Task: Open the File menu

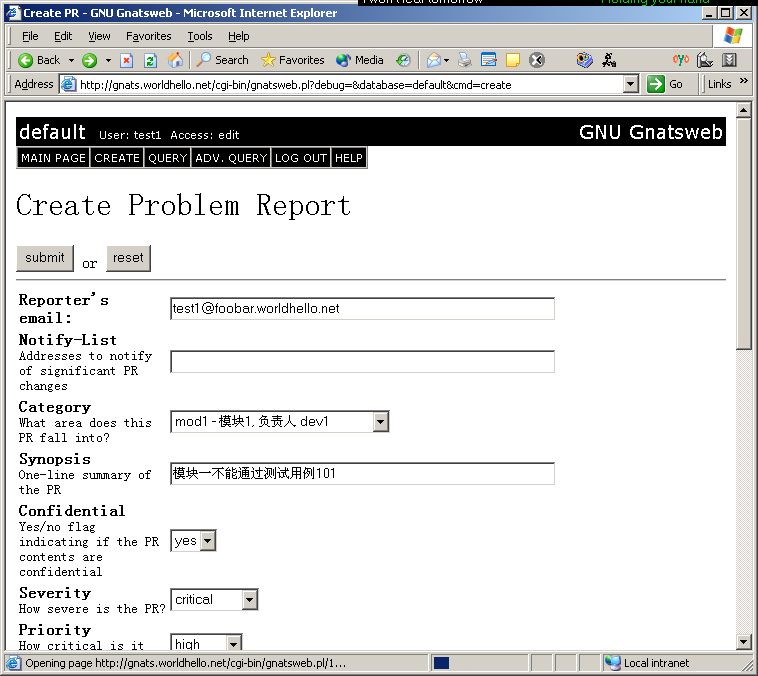Action: click(x=30, y=36)
